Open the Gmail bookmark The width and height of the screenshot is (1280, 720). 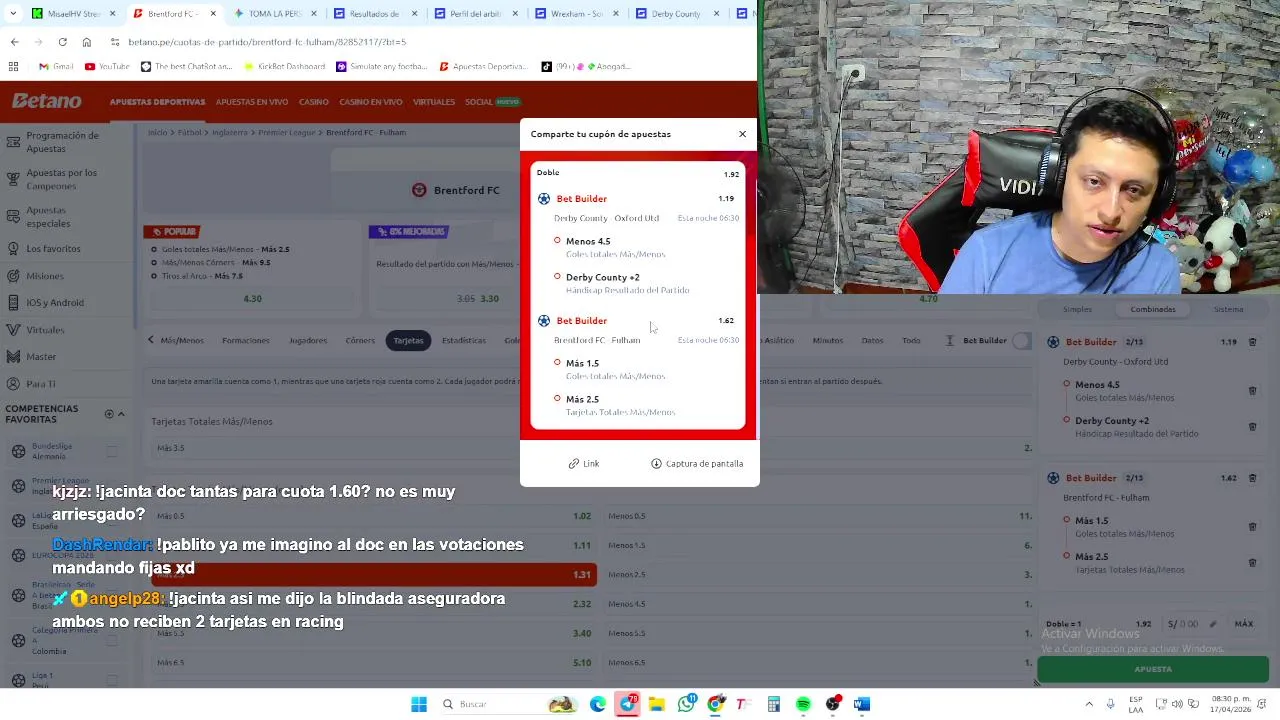(x=56, y=67)
